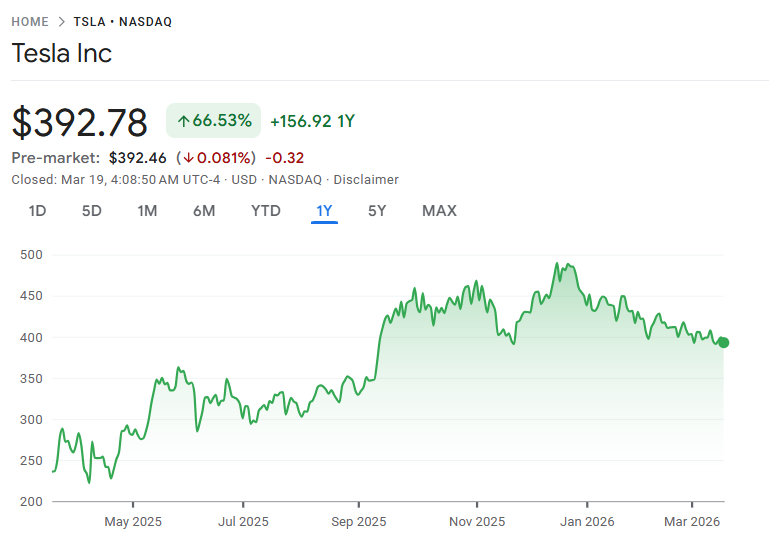Click the +156.92 1Y change value
Image resolution: width=769 pixels, height=553 pixels.
[x=312, y=121]
